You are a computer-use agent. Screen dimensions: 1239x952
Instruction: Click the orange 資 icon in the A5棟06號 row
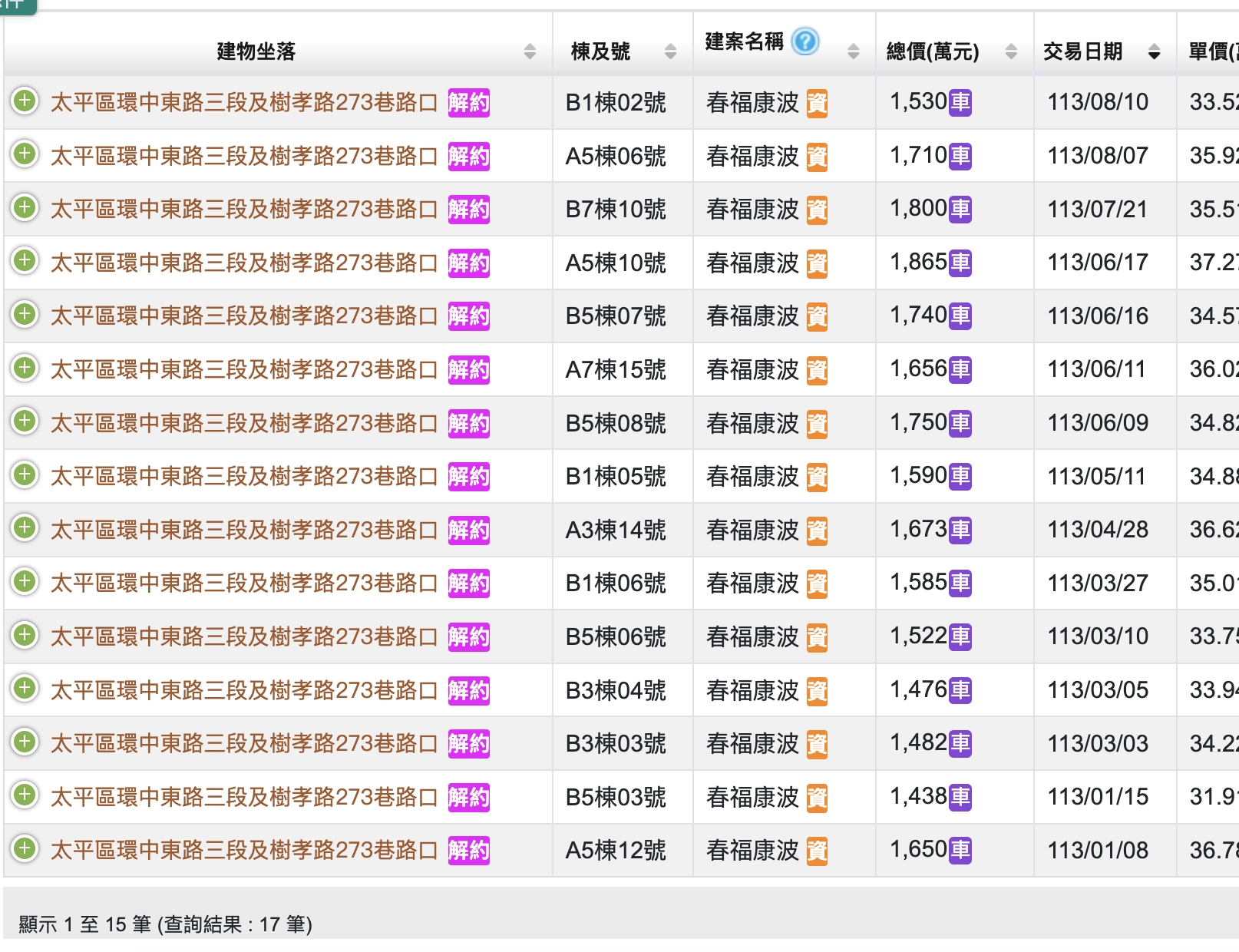(817, 157)
